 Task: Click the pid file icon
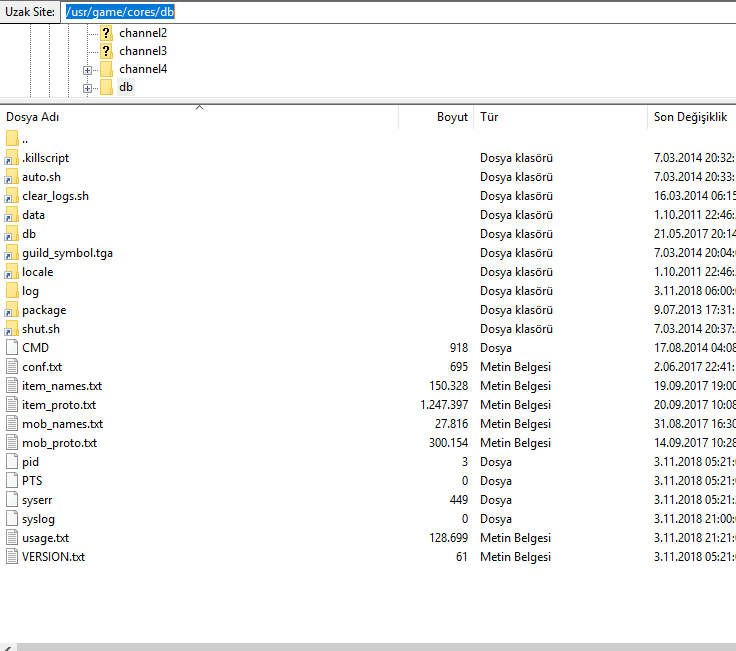pyautogui.click(x=12, y=462)
